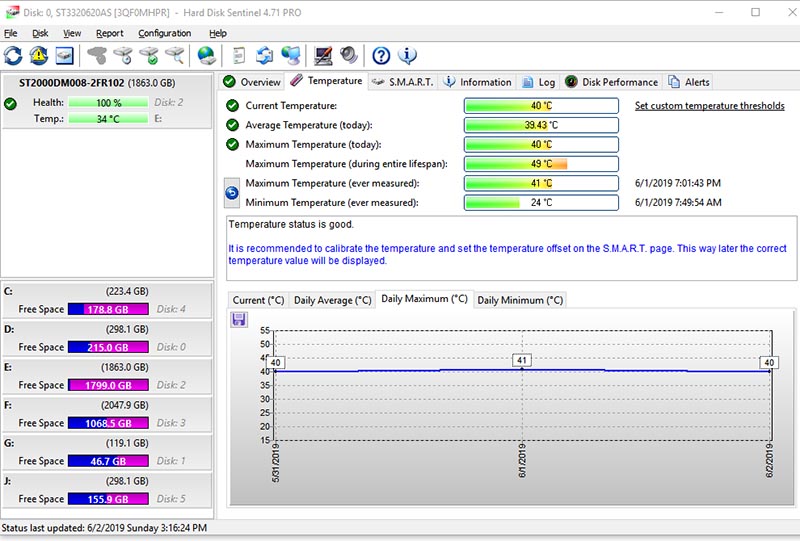
Task: Select the Daily Average (°C) graph tab
Action: click(x=332, y=300)
